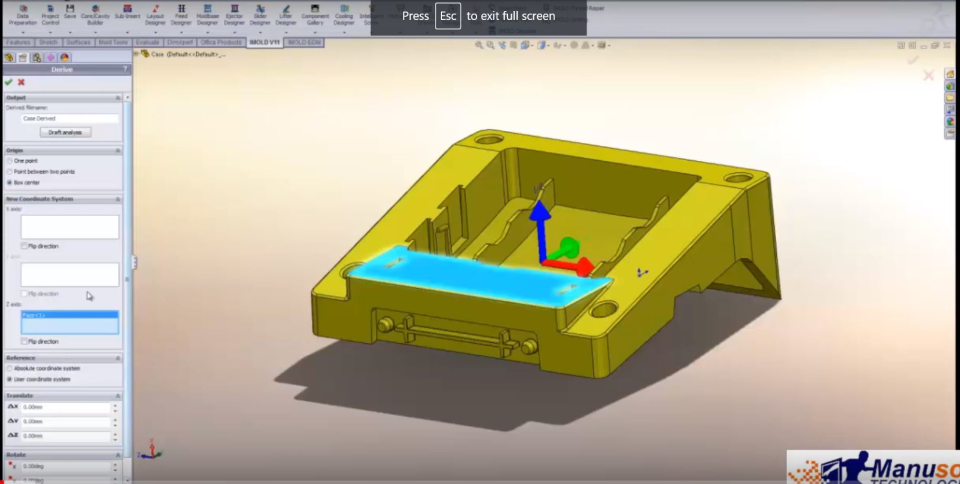This screenshot has width=960, height=484.
Task: Click the ΔY translate value field
Action: point(66,422)
